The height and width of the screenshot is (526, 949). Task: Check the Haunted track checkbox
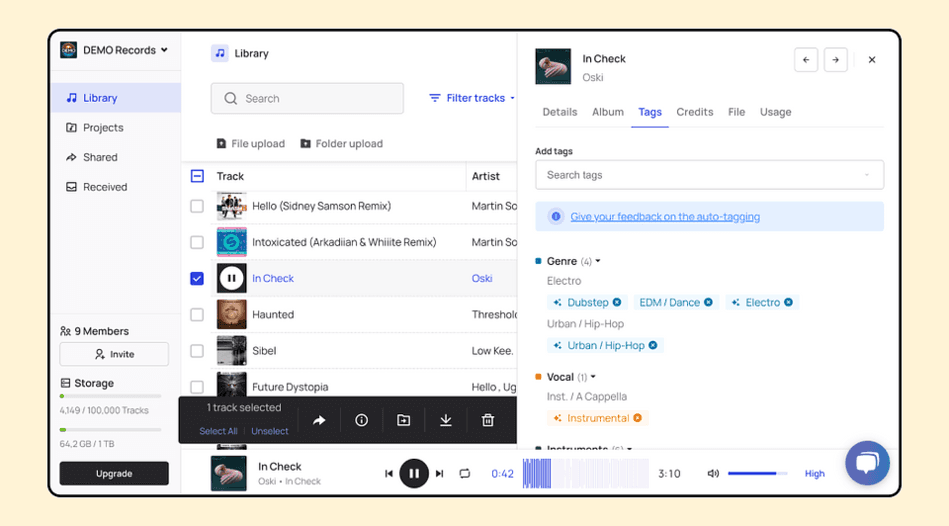[x=197, y=315]
